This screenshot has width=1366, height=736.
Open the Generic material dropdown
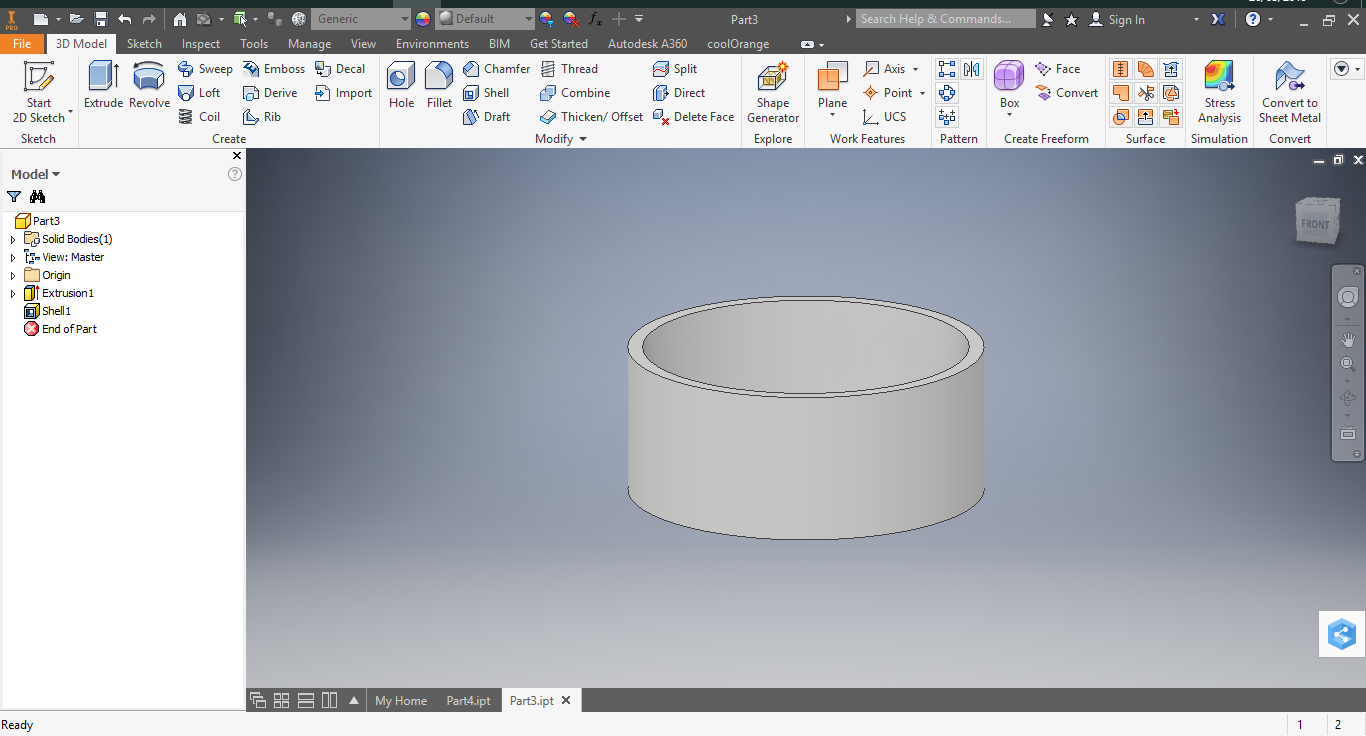tap(360, 19)
